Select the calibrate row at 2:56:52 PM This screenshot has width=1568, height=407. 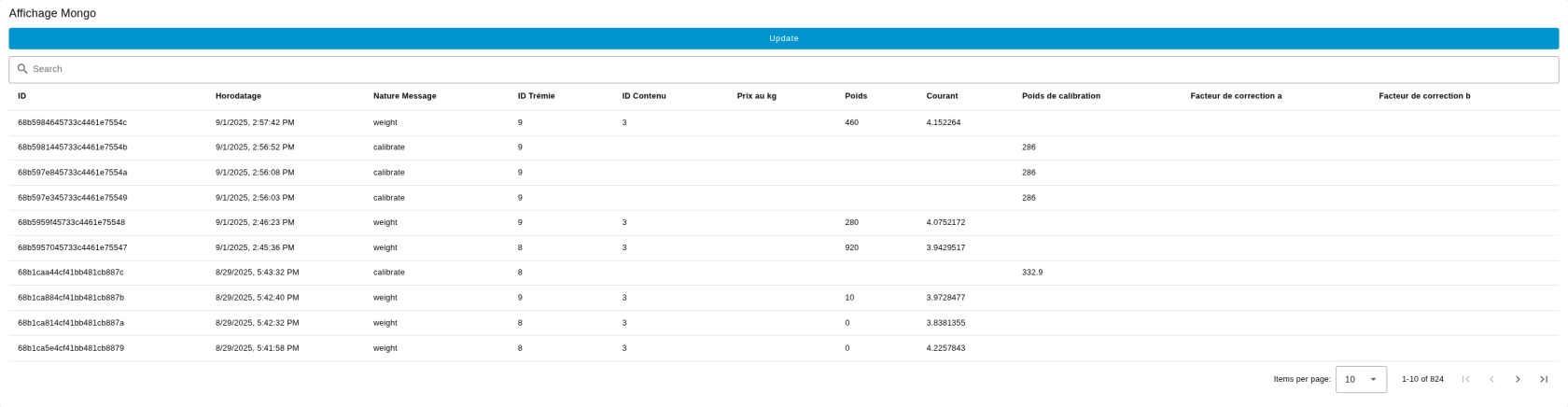(255, 147)
